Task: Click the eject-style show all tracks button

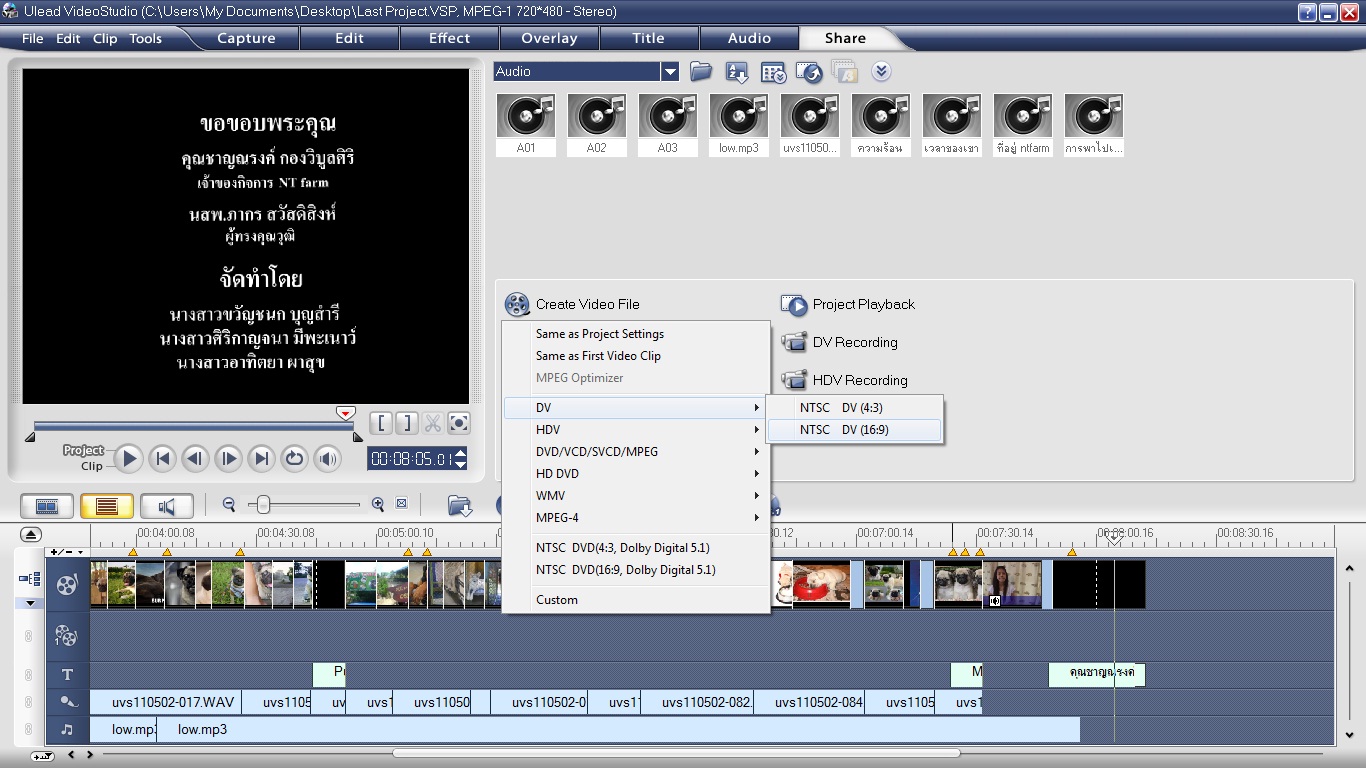Action: (31, 535)
